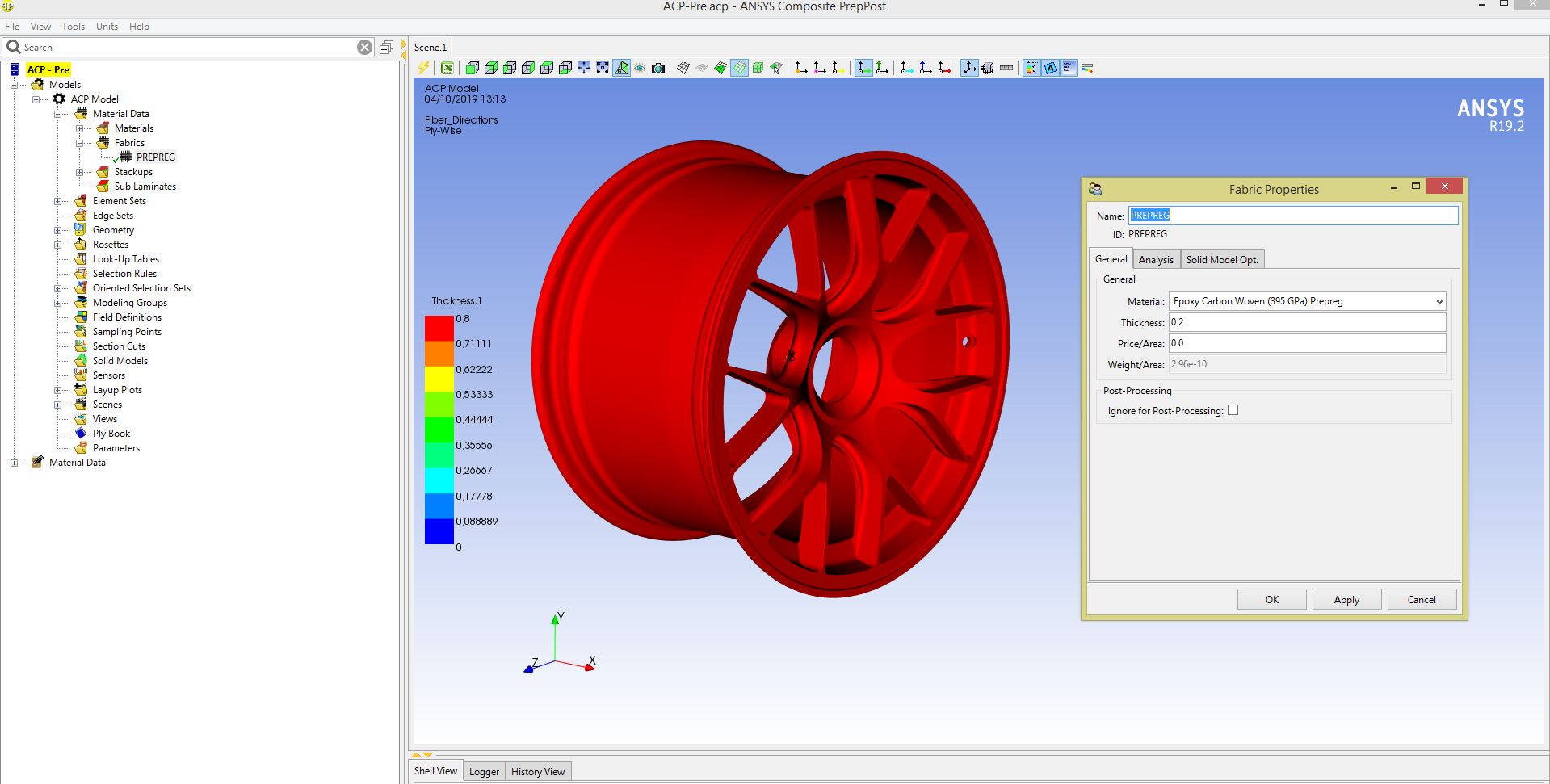The image size is (1550, 784).
Task: Click the orientation icon with blue up arrow
Action: tap(926, 68)
